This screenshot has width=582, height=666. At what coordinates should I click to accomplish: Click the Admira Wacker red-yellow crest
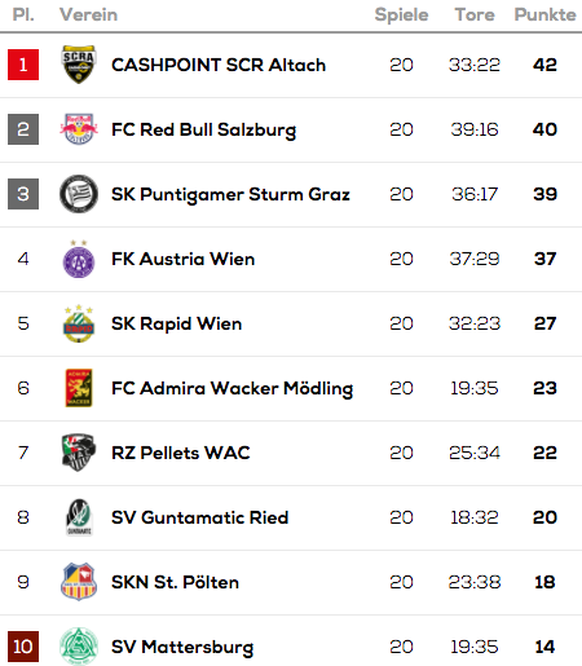(79, 388)
